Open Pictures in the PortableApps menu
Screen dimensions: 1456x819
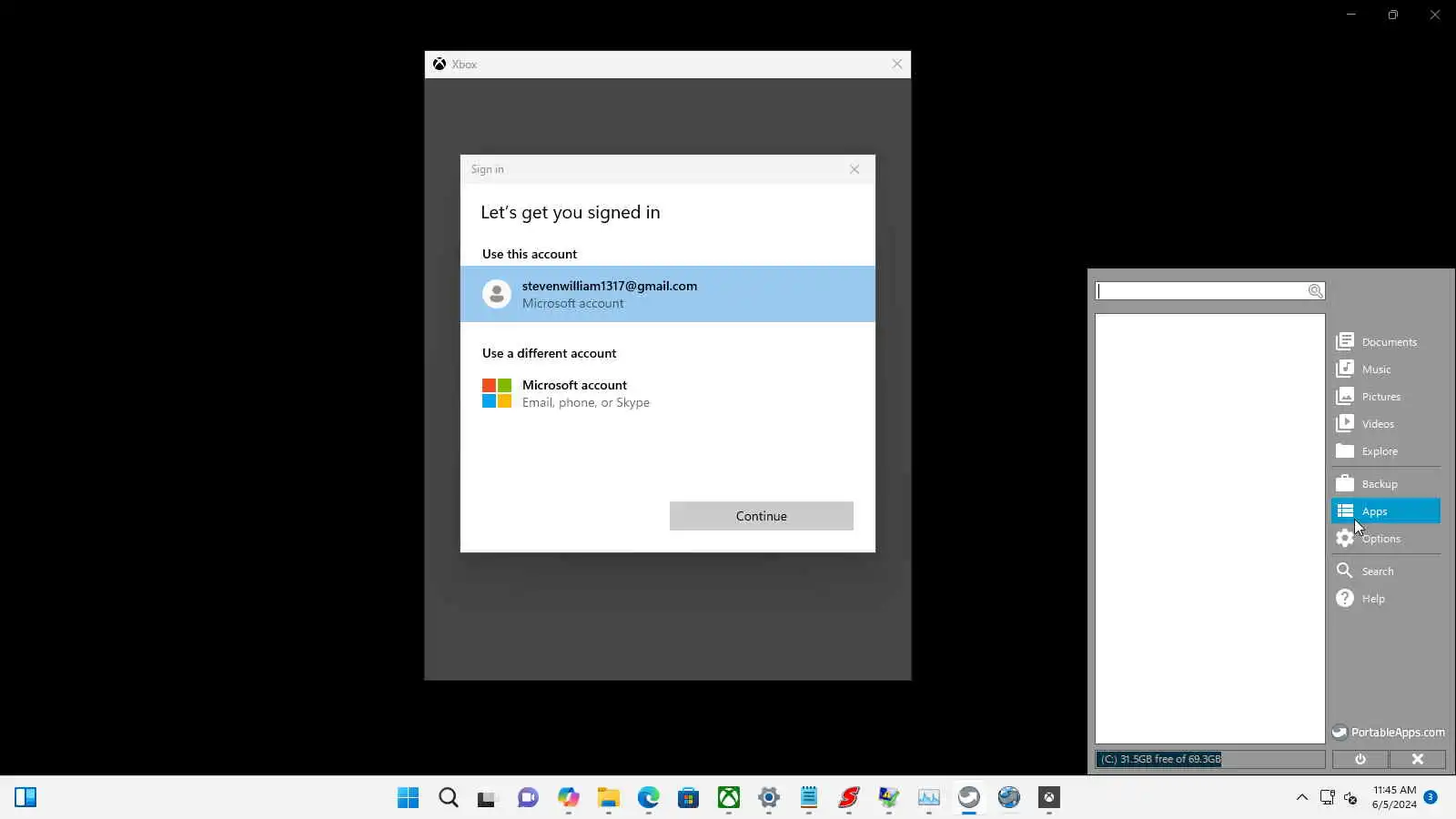1385,397
